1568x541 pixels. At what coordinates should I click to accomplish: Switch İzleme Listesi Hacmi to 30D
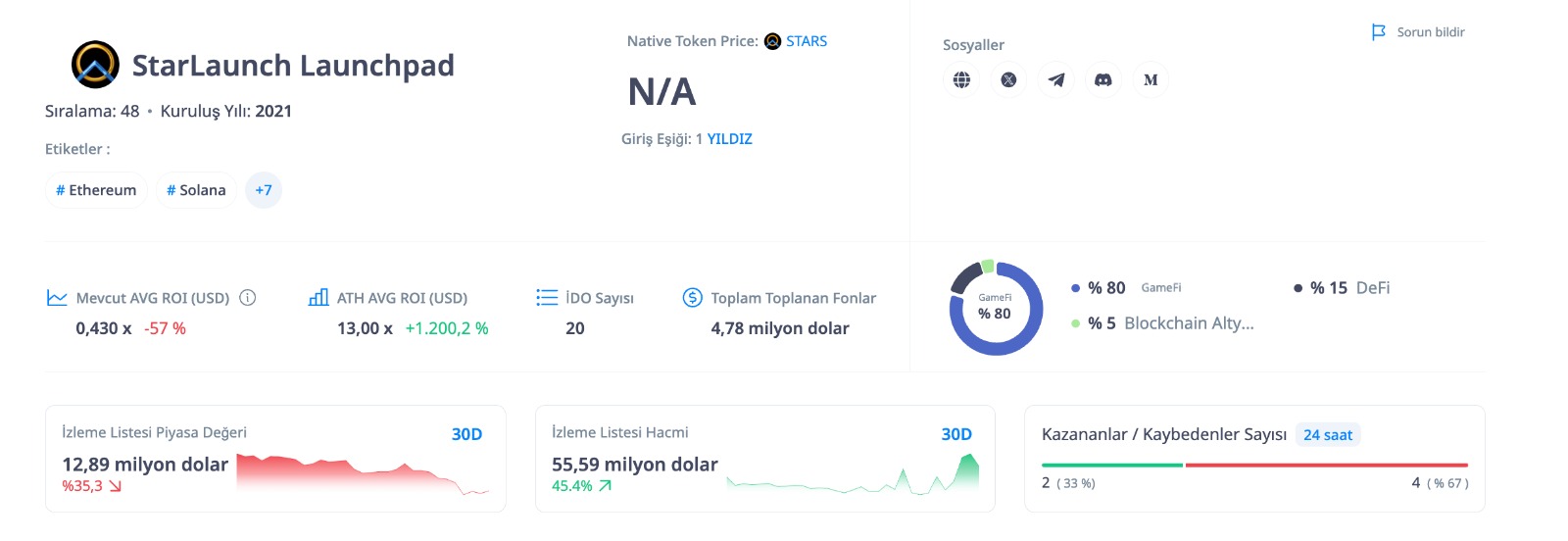[x=956, y=434]
